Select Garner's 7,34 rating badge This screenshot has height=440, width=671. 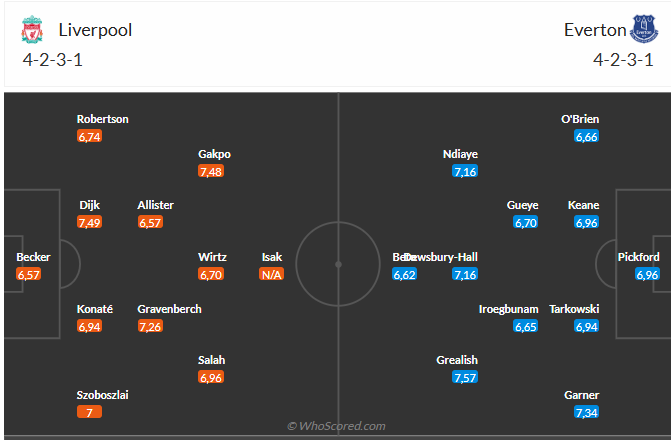click(x=586, y=412)
